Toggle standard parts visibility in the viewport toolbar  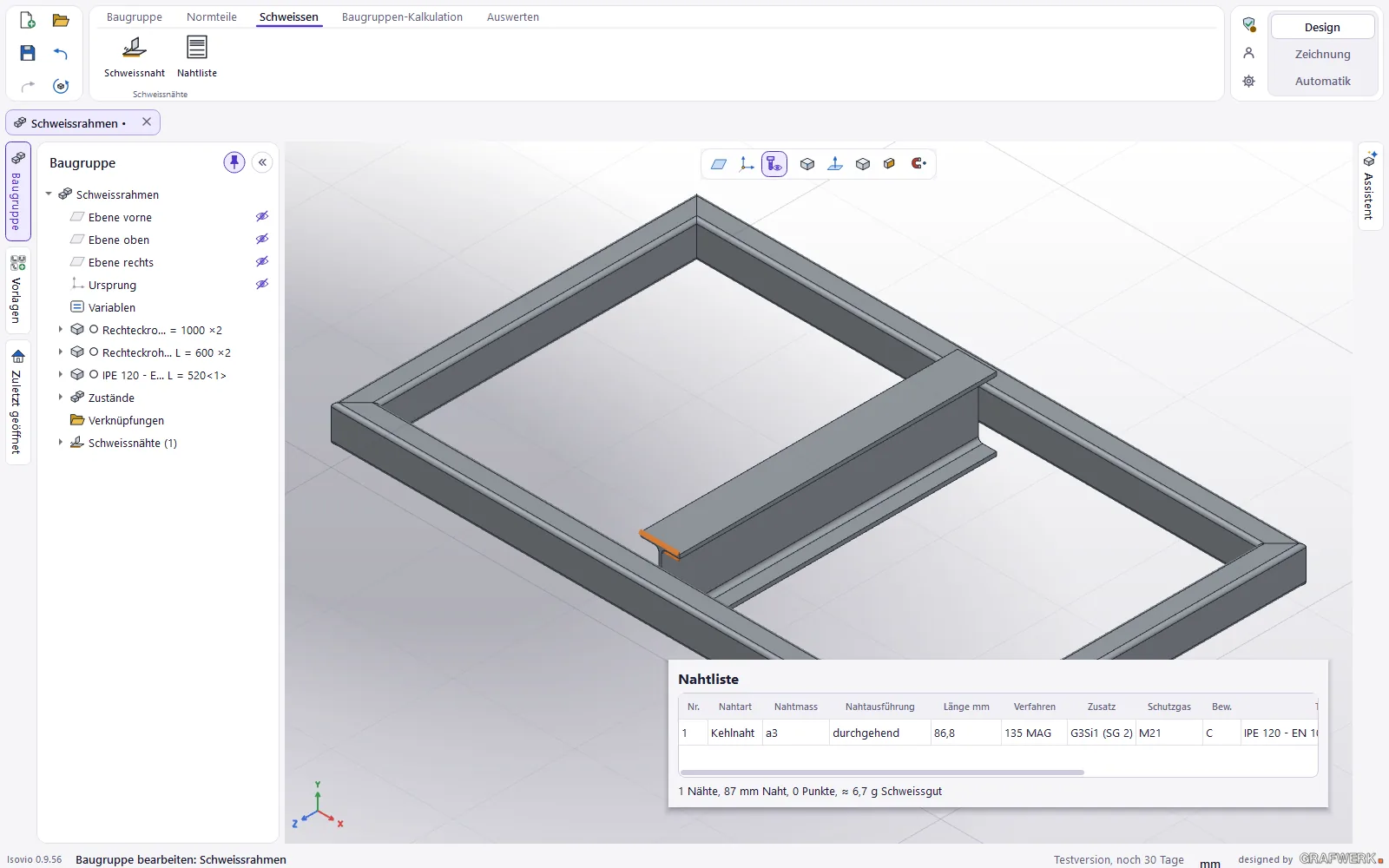coord(774,164)
